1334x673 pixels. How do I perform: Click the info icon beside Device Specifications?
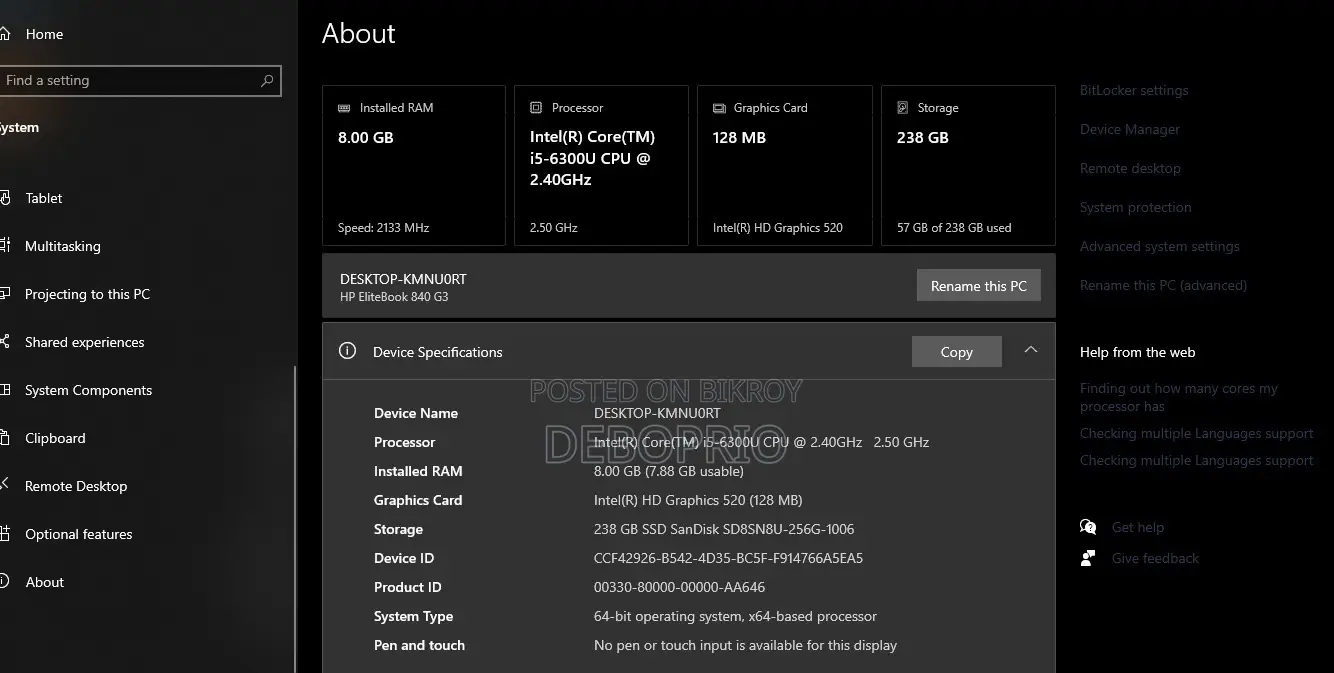click(x=347, y=351)
